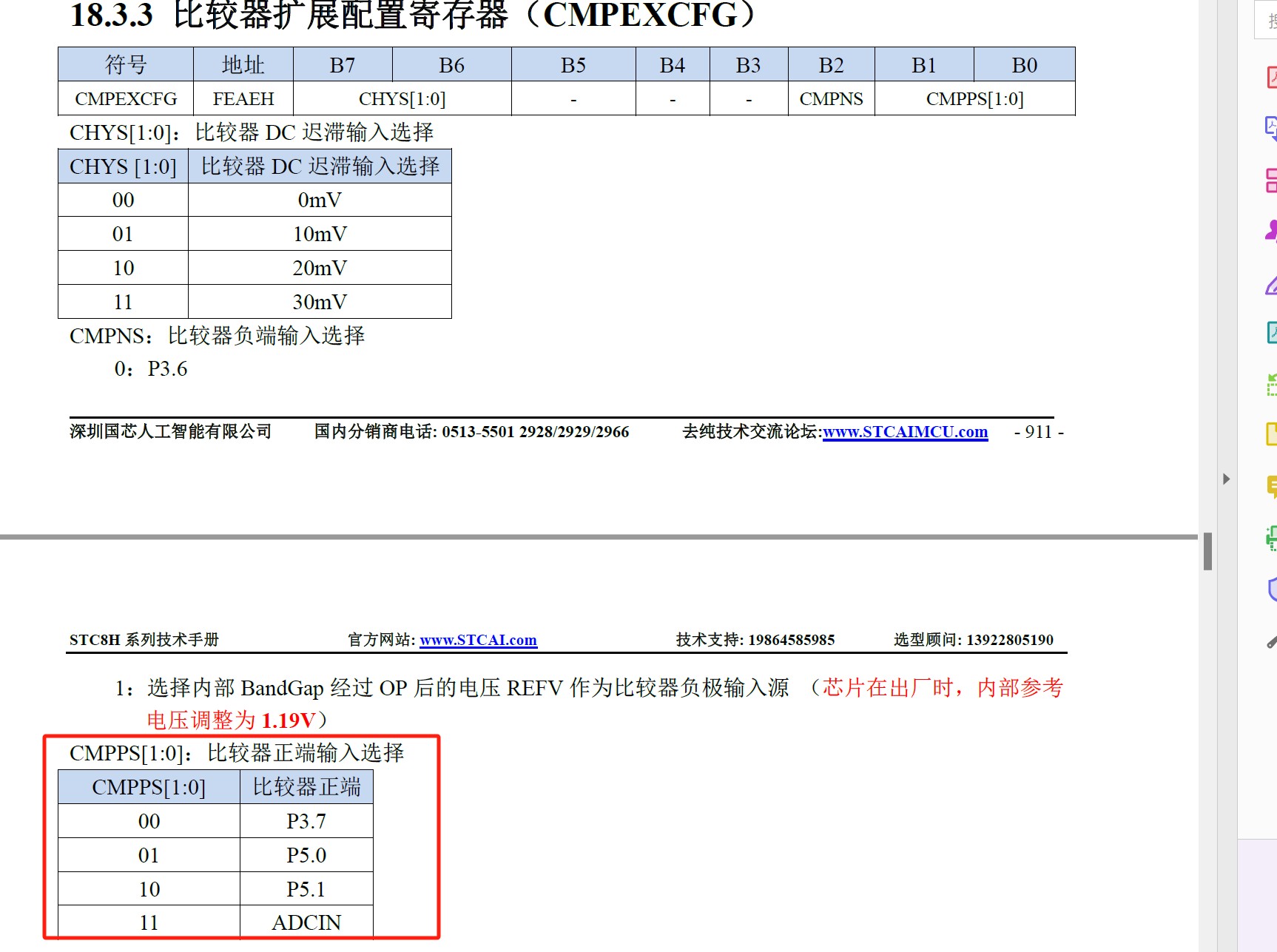Viewport: 1277px width, 952px height.
Task: Click the tools search field in right pane
Action: (x=1266, y=21)
